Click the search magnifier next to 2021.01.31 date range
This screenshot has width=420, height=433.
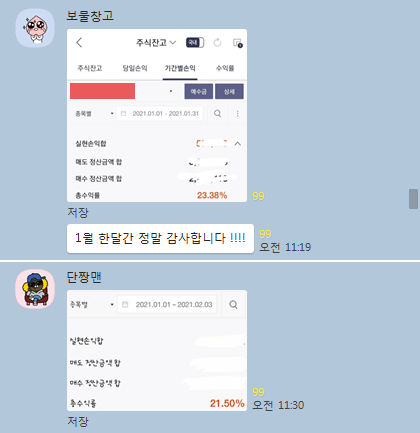tap(217, 114)
